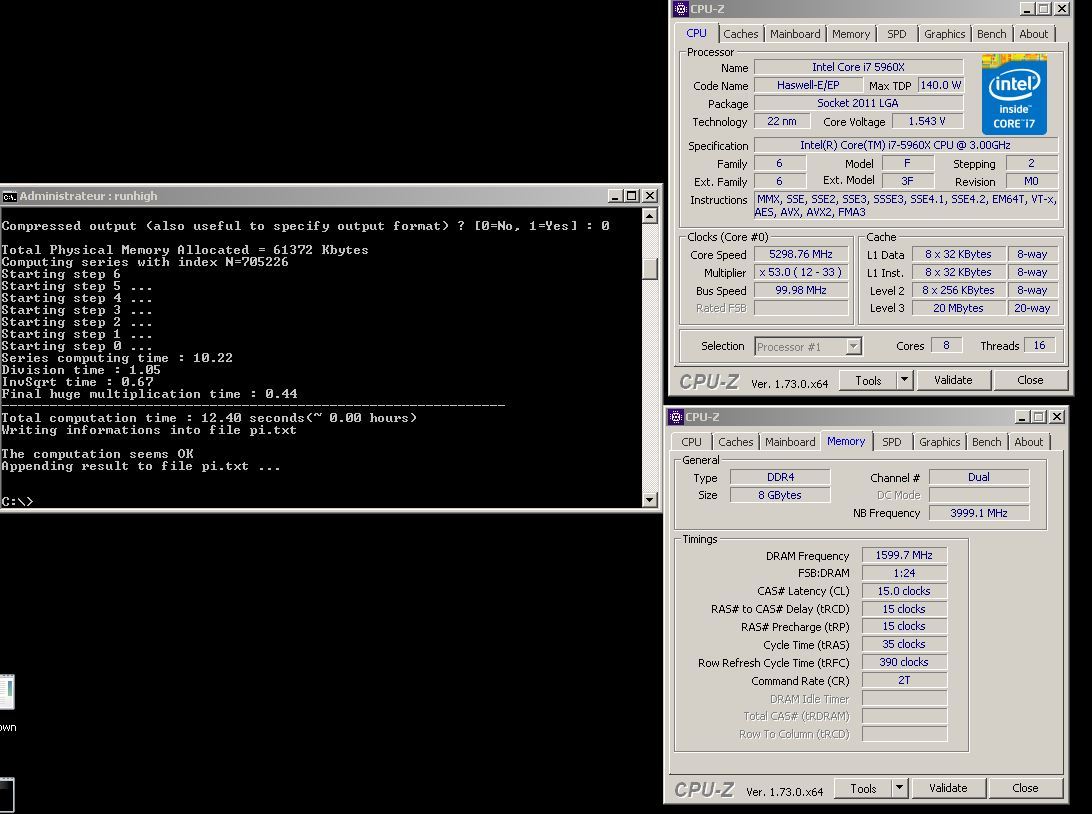1092x814 pixels.
Task: Click the CPU-Z app icon in bottom window title
Action: click(x=676, y=417)
